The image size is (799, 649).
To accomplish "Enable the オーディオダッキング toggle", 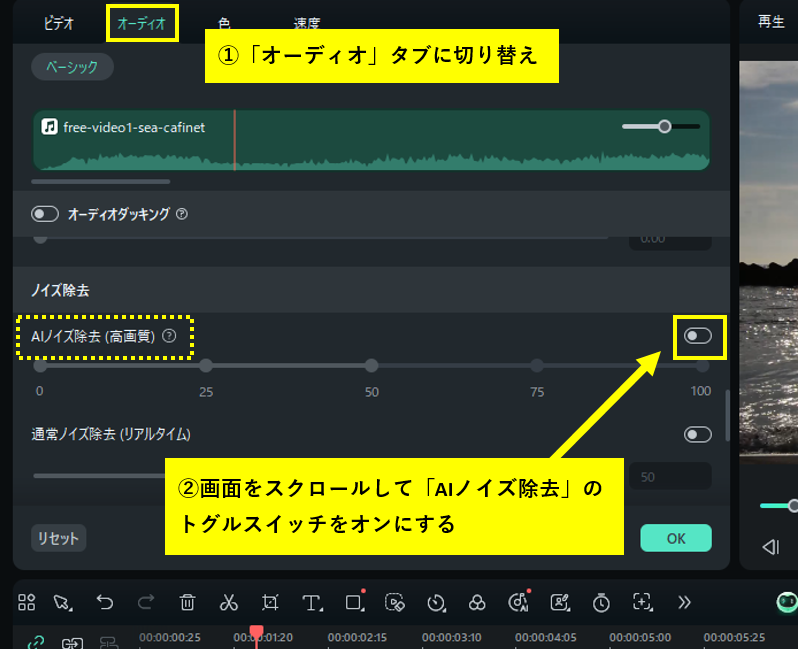I will (x=45, y=214).
